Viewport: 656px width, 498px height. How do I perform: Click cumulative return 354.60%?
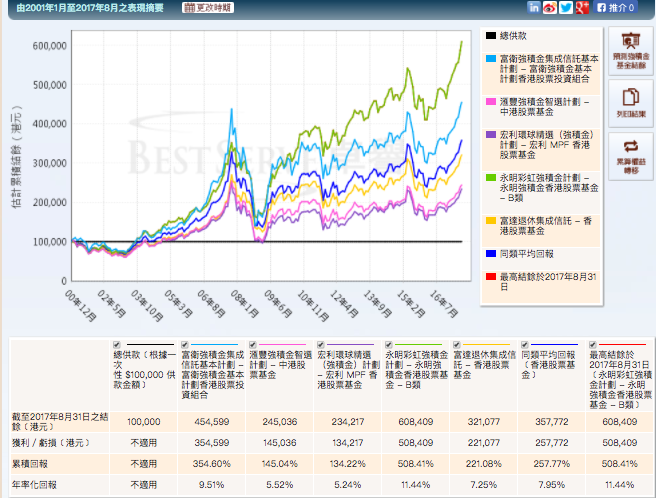pos(212,464)
